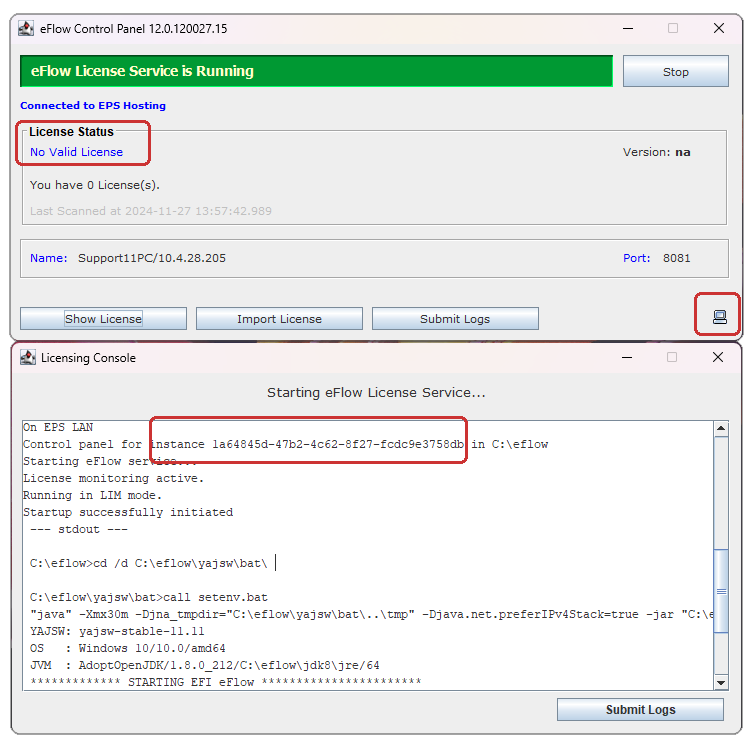The height and width of the screenshot is (745, 755).
Task: Minimize the eFlow Control Panel window
Action: [628, 28]
